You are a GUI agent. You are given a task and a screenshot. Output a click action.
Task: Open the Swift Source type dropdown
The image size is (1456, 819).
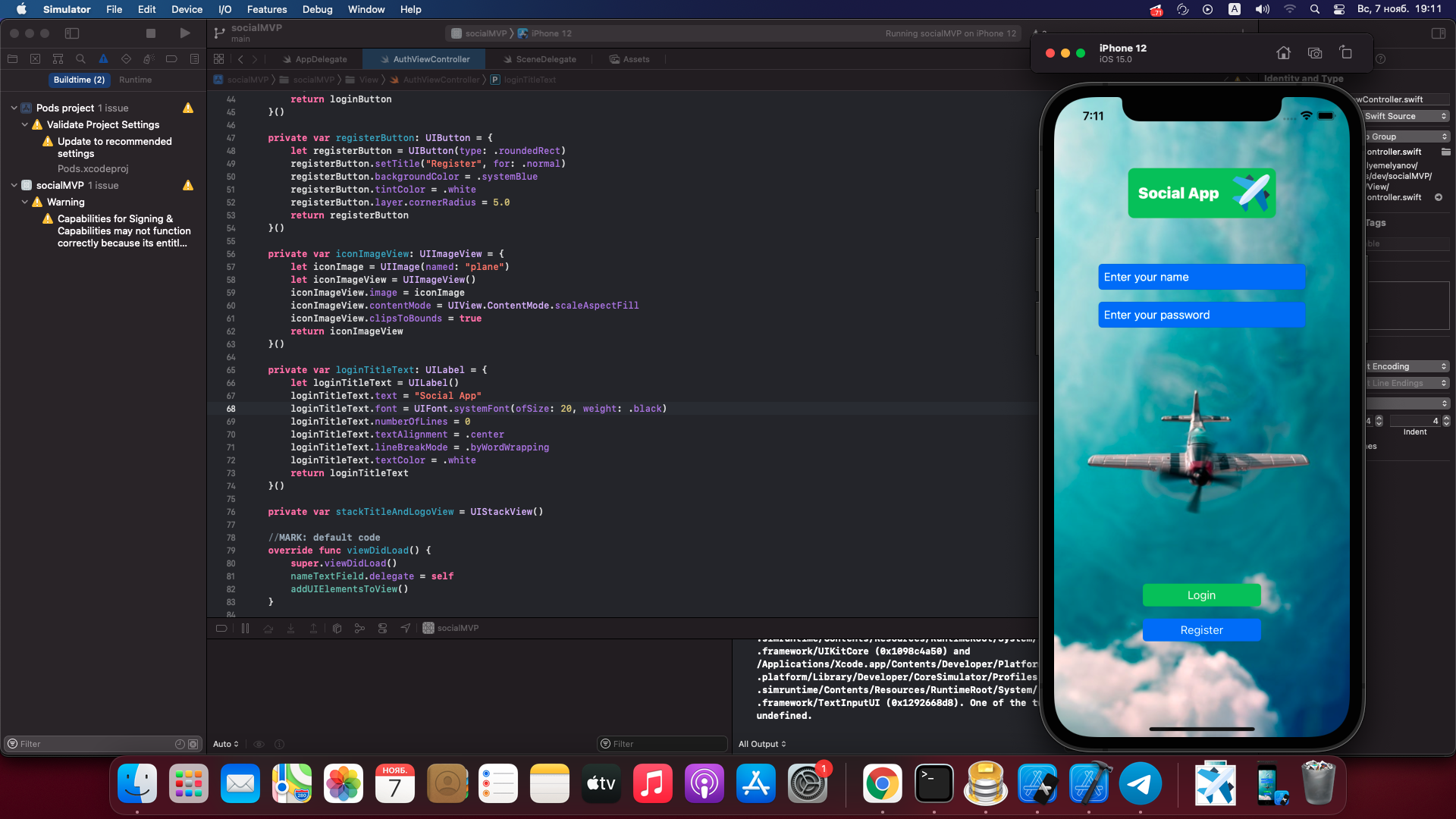coord(1406,116)
